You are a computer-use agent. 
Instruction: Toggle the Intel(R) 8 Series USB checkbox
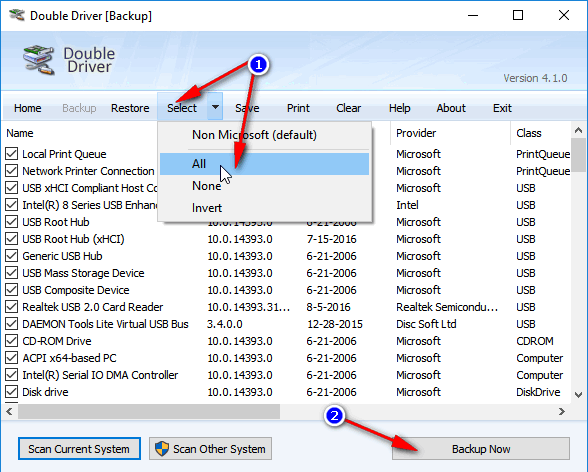11,205
